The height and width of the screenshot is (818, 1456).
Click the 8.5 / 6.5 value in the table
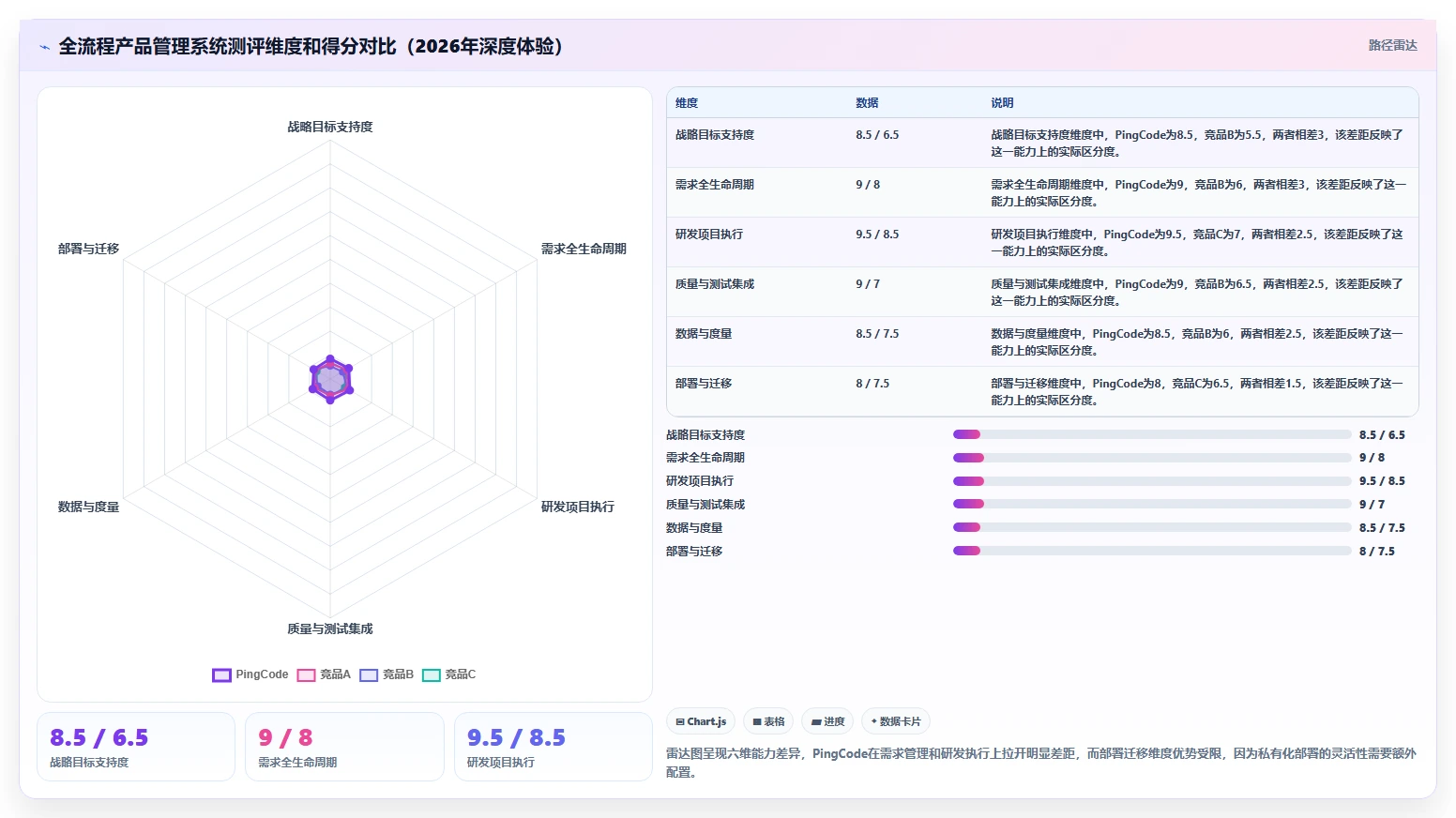(x=877, y=135)
